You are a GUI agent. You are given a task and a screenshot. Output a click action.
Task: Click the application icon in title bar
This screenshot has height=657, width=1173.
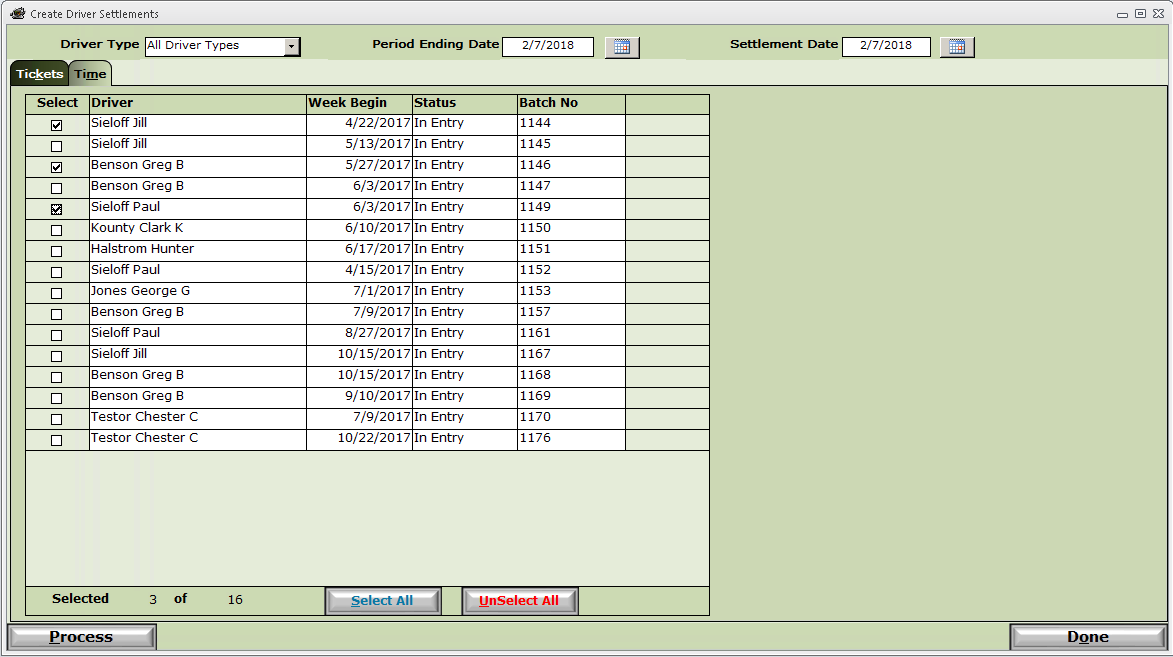click(17, 13)
